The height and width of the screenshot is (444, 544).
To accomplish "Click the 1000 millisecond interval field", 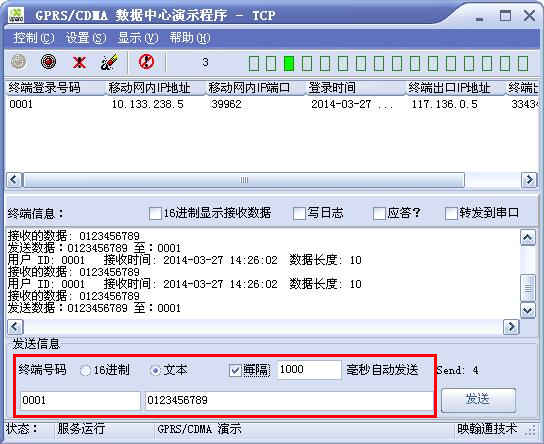I will click(309, 369).
